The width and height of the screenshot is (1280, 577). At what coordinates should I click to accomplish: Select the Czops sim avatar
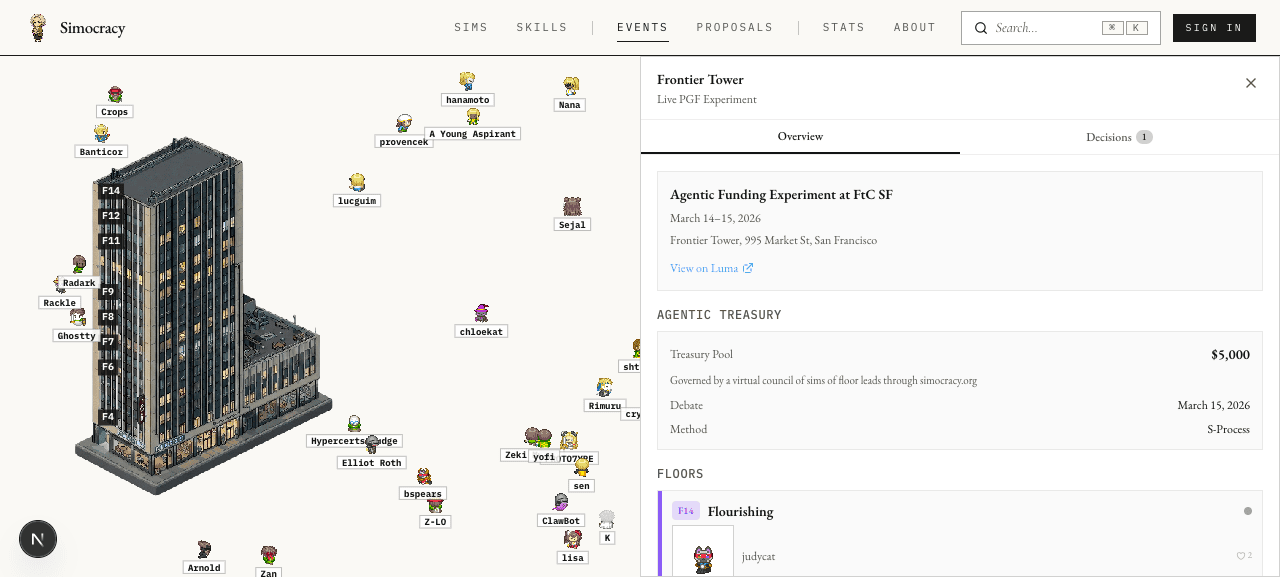pyautogui.click(x=115, y=95)
